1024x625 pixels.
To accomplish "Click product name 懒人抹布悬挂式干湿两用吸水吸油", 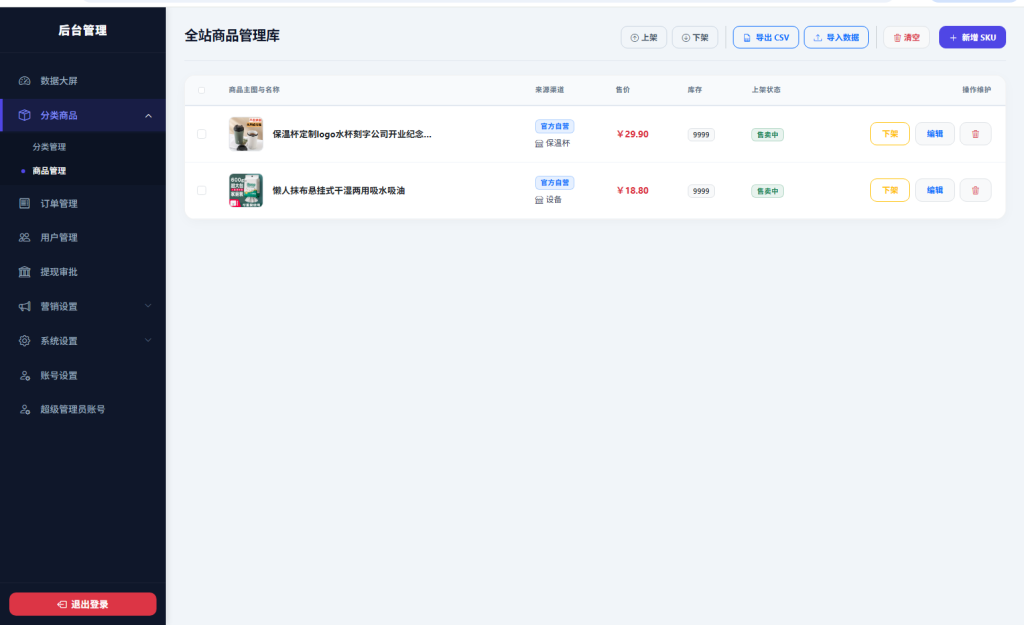I will click(338, 190).
